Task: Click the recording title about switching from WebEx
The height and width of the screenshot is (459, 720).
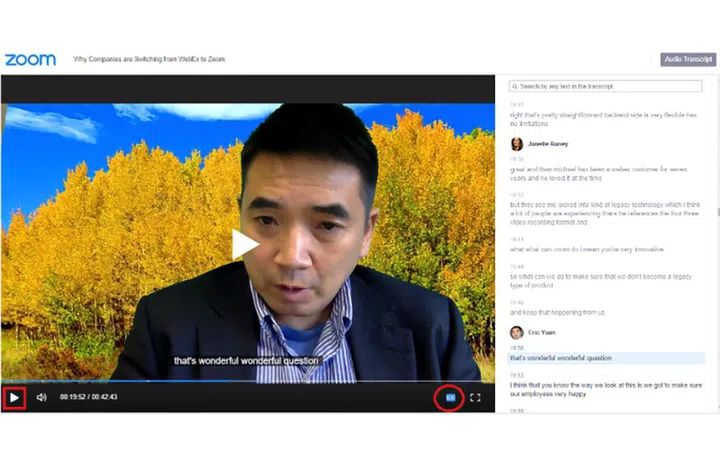Action: pyautogui.click(x=149, y=60)
